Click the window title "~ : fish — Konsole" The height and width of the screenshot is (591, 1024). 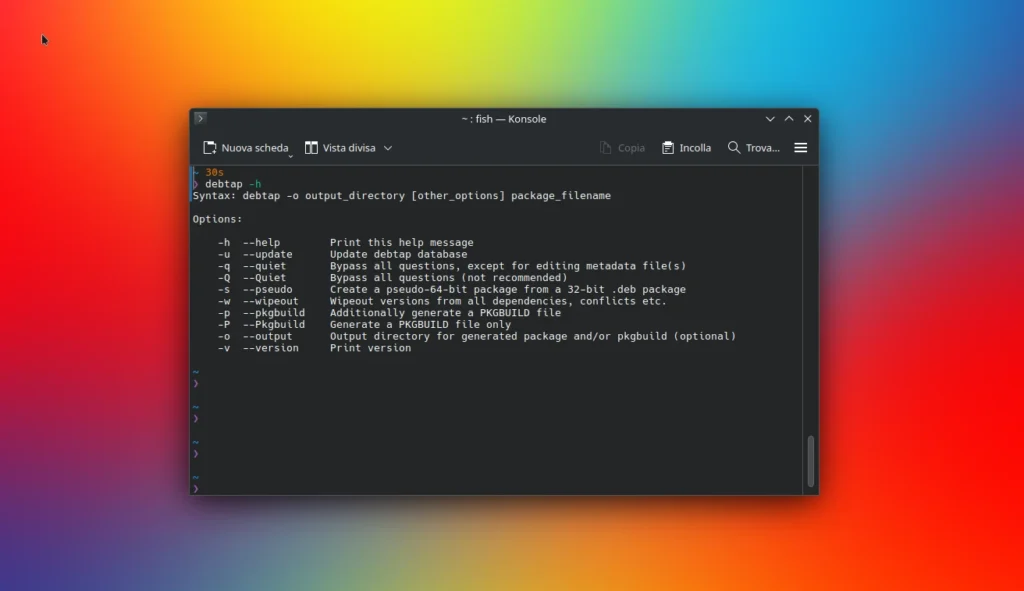click(x=504, y=118)
